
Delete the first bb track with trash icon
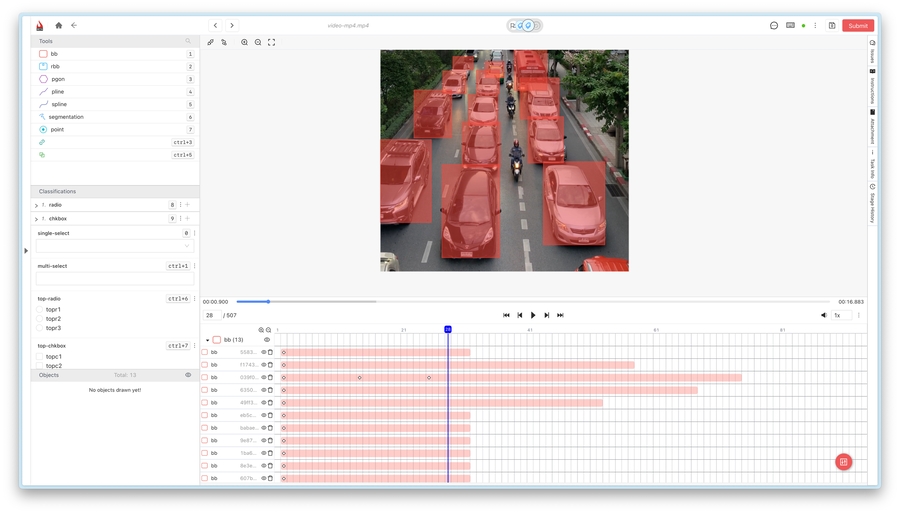tap(270, 352)
